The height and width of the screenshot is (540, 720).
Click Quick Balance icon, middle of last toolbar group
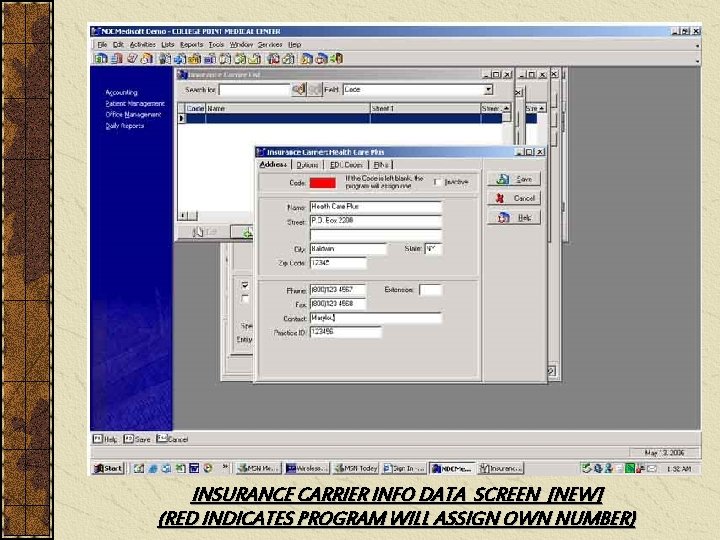coord(322,59)
